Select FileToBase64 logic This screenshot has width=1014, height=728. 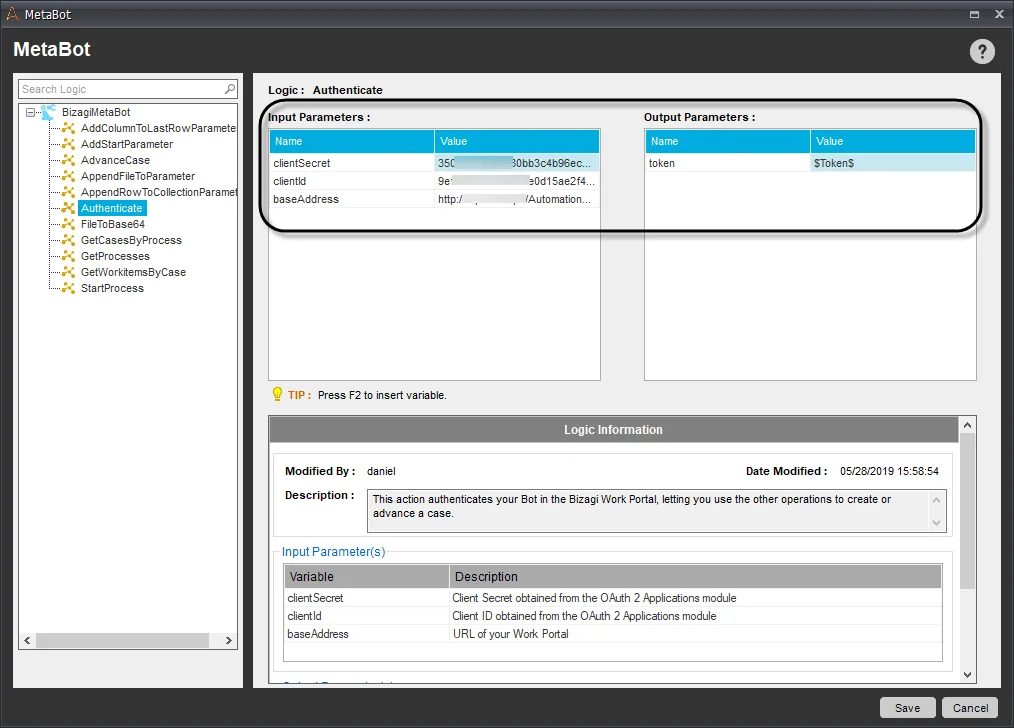113,224
